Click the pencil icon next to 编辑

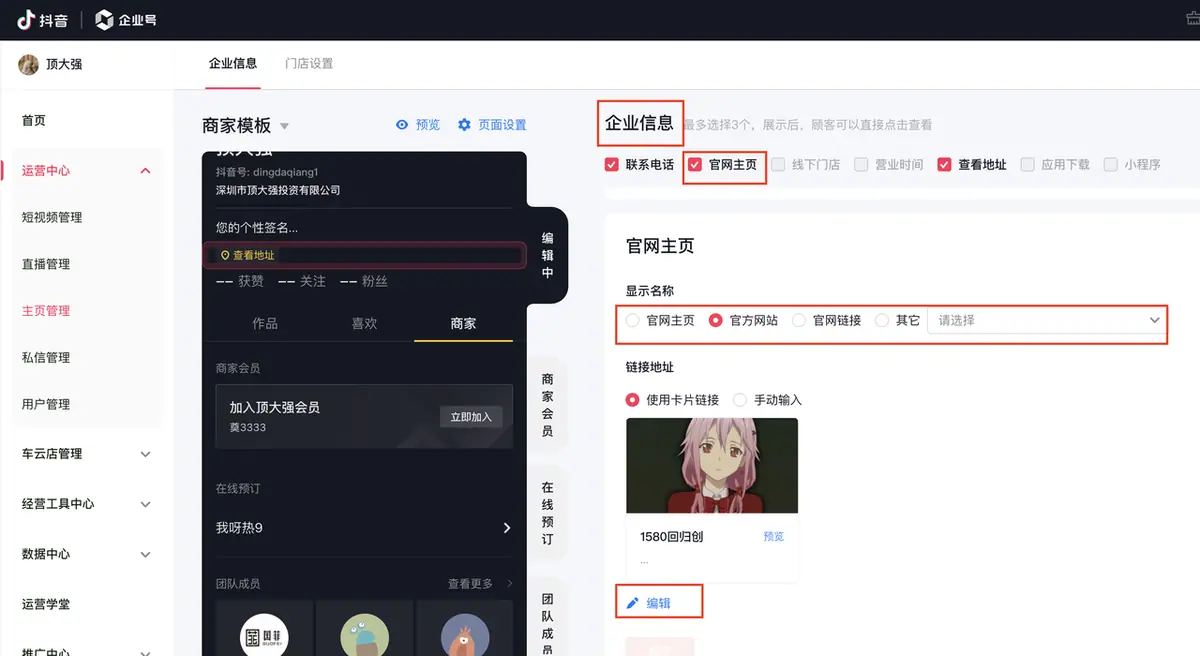click(x=632, y=603)
